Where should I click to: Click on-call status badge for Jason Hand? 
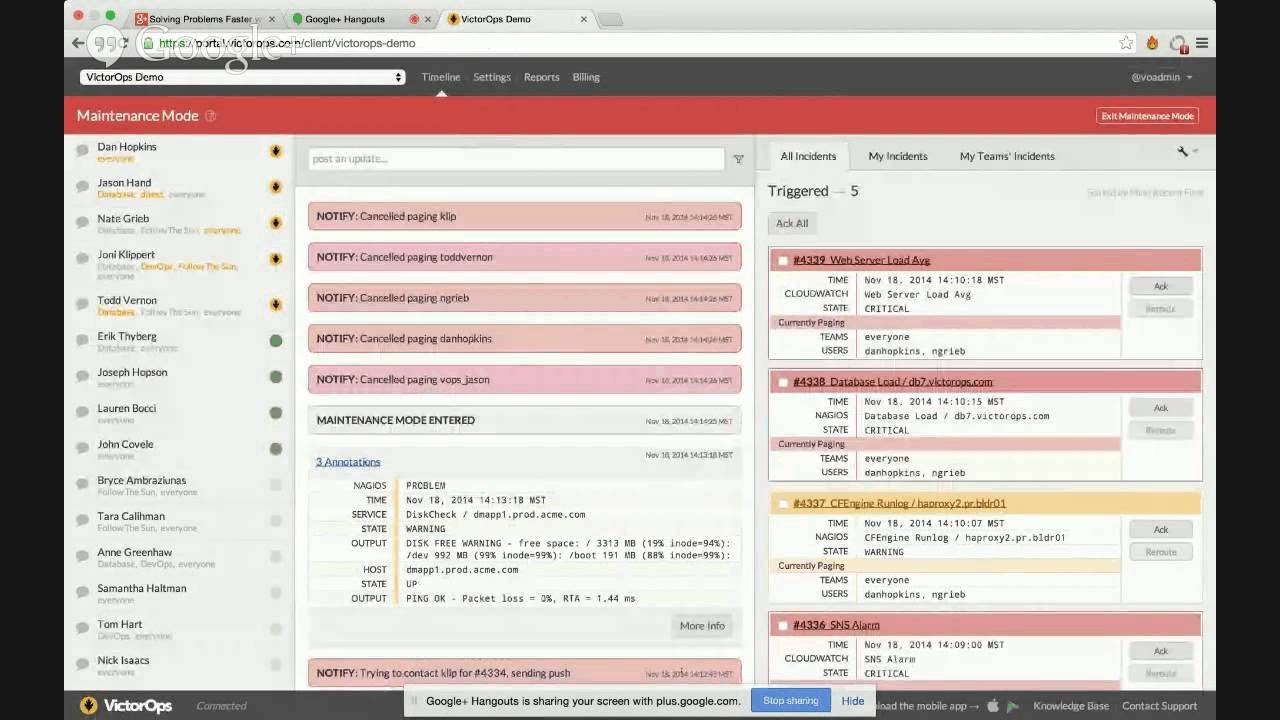tap(276, 187)
